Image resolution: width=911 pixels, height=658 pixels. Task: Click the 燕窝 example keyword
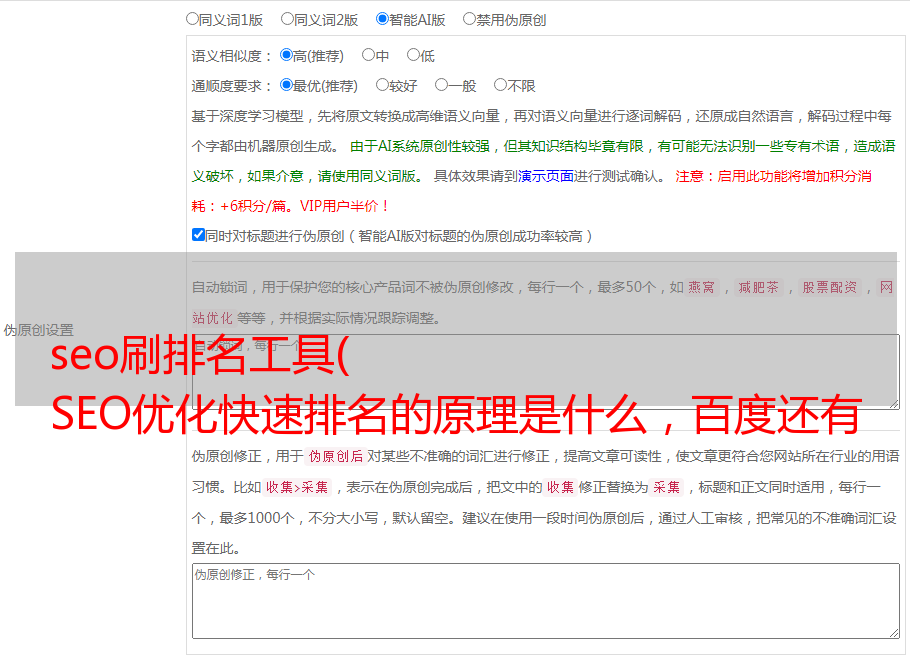701,287
